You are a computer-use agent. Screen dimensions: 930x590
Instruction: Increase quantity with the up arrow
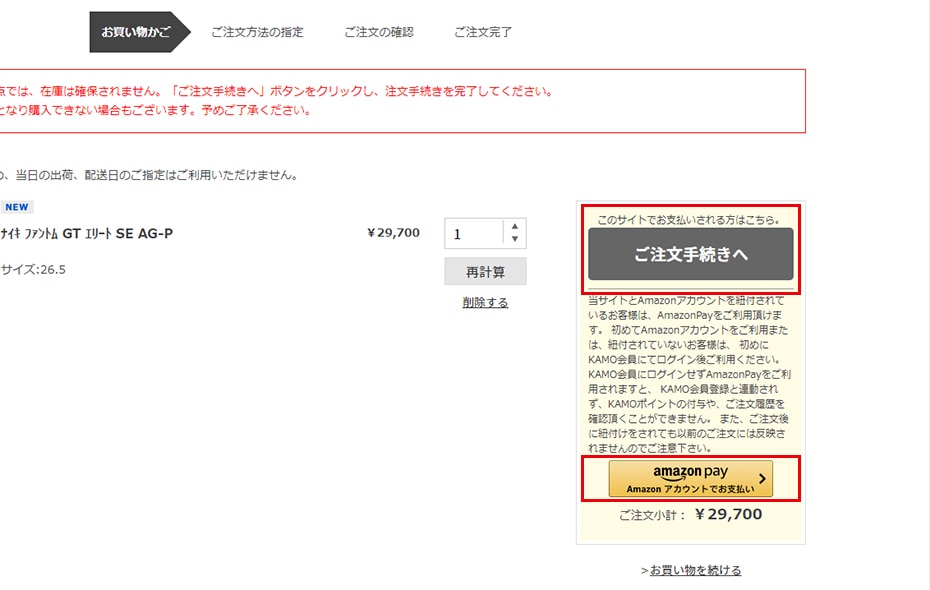click(514, 227)
